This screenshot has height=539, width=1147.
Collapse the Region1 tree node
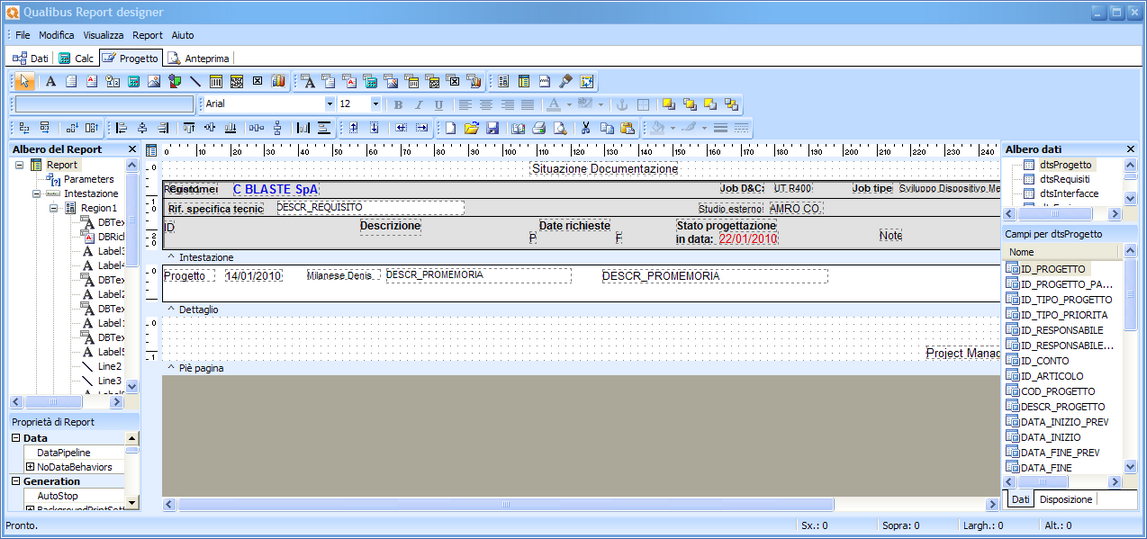tap(54, 208)
